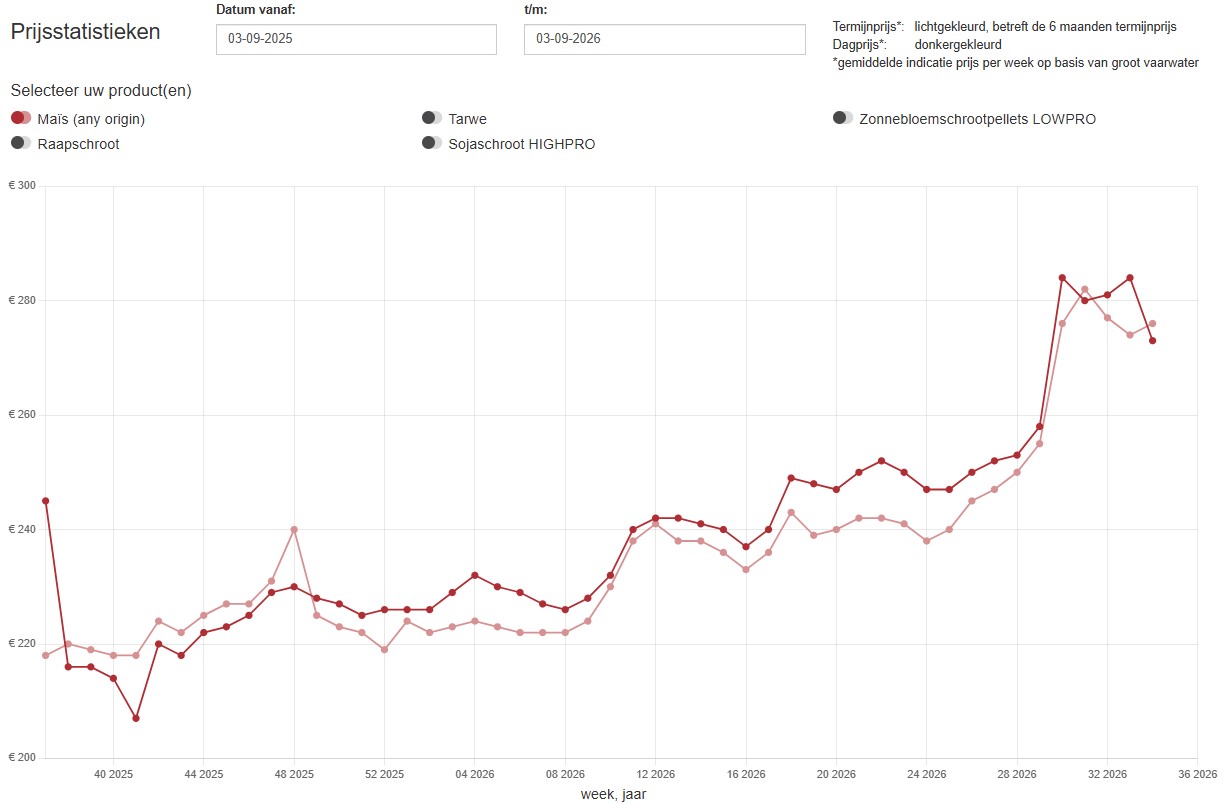Click the Raapschroot label text
The width and height of the screenshot is (1232, 803).
(x=79, y=144)
